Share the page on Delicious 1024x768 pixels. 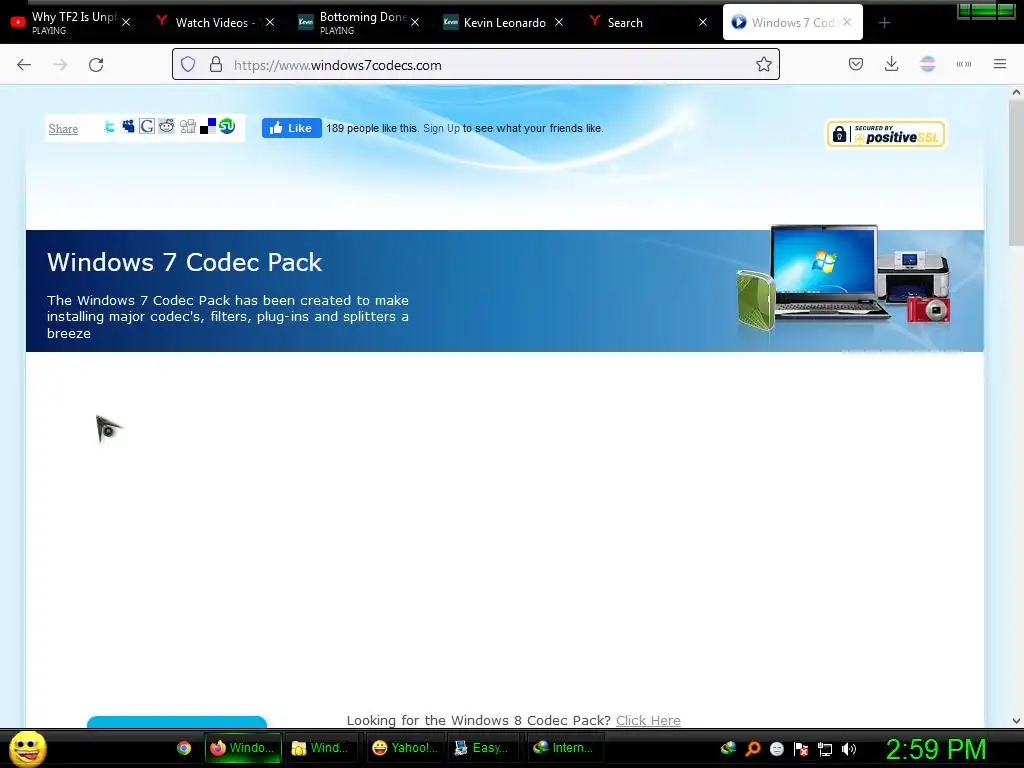click(208, 126)
